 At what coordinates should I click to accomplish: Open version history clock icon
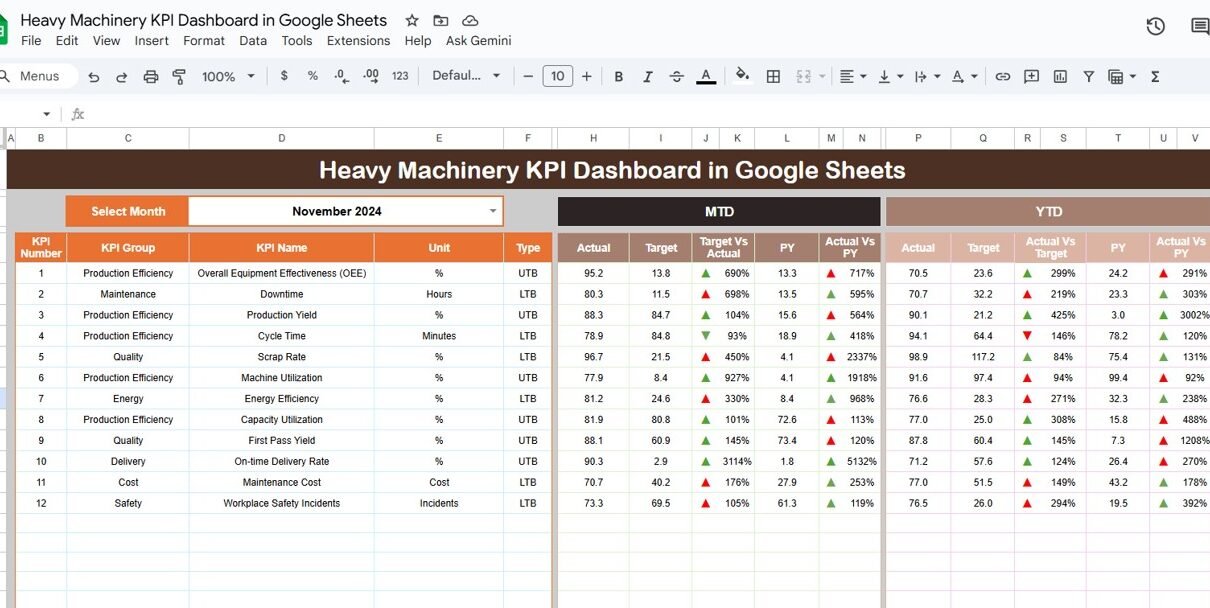(x=1155, y=27)
